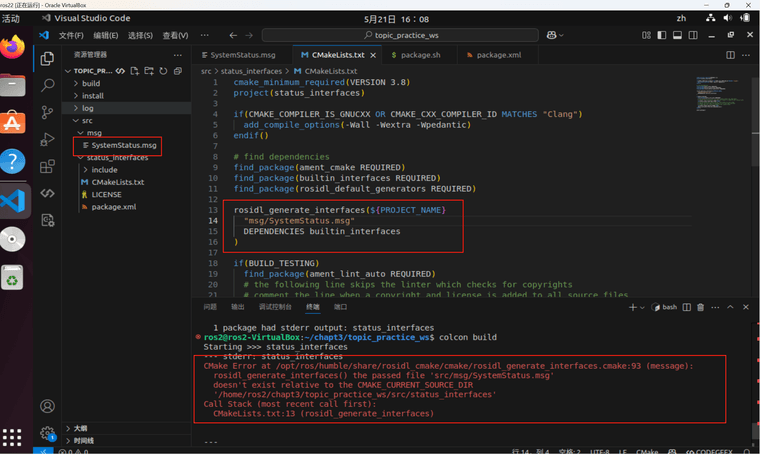Click New File icon in explorer header
Viewport: 760px width, 454px height.
pos(135,71)
